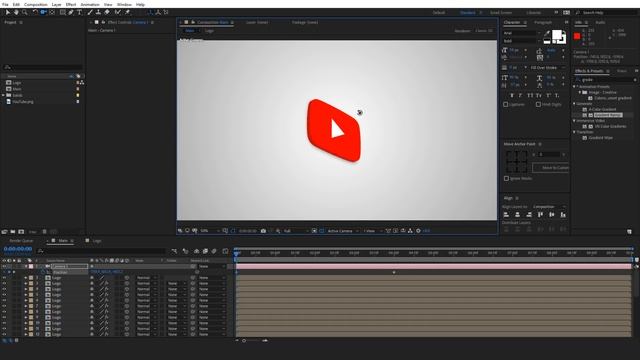The width and height of the screenshot is (640, 360).
Task: Select the Selection arrow tool
Action: point(7,13)
